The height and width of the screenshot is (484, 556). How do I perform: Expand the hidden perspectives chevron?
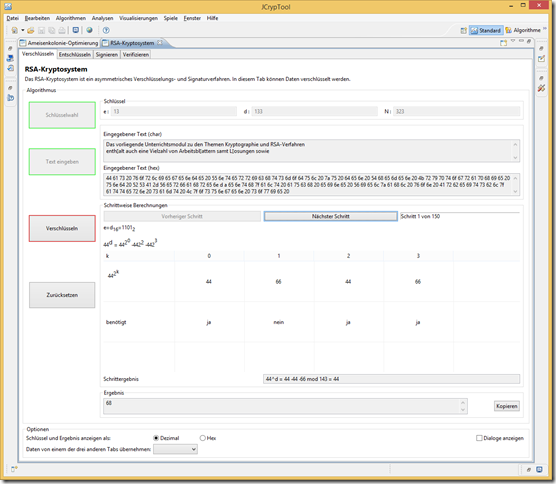pos(545,28)
